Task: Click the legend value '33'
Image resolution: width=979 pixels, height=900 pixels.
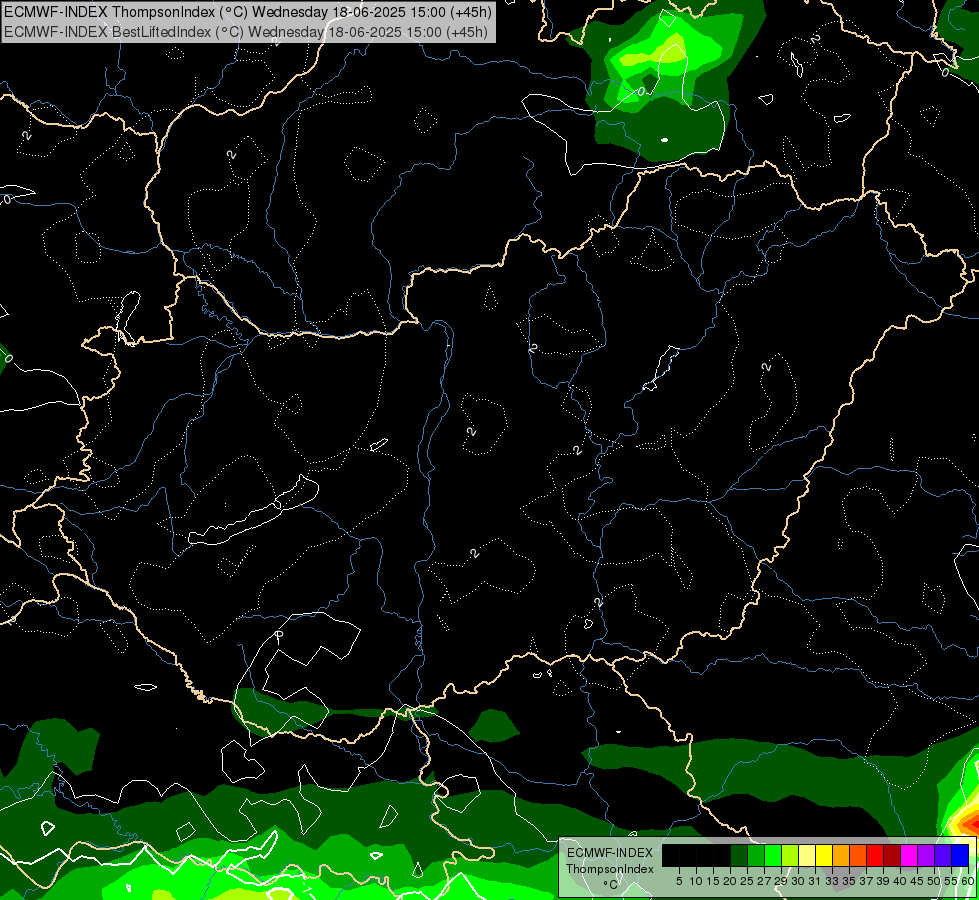Action: point(832,881)
